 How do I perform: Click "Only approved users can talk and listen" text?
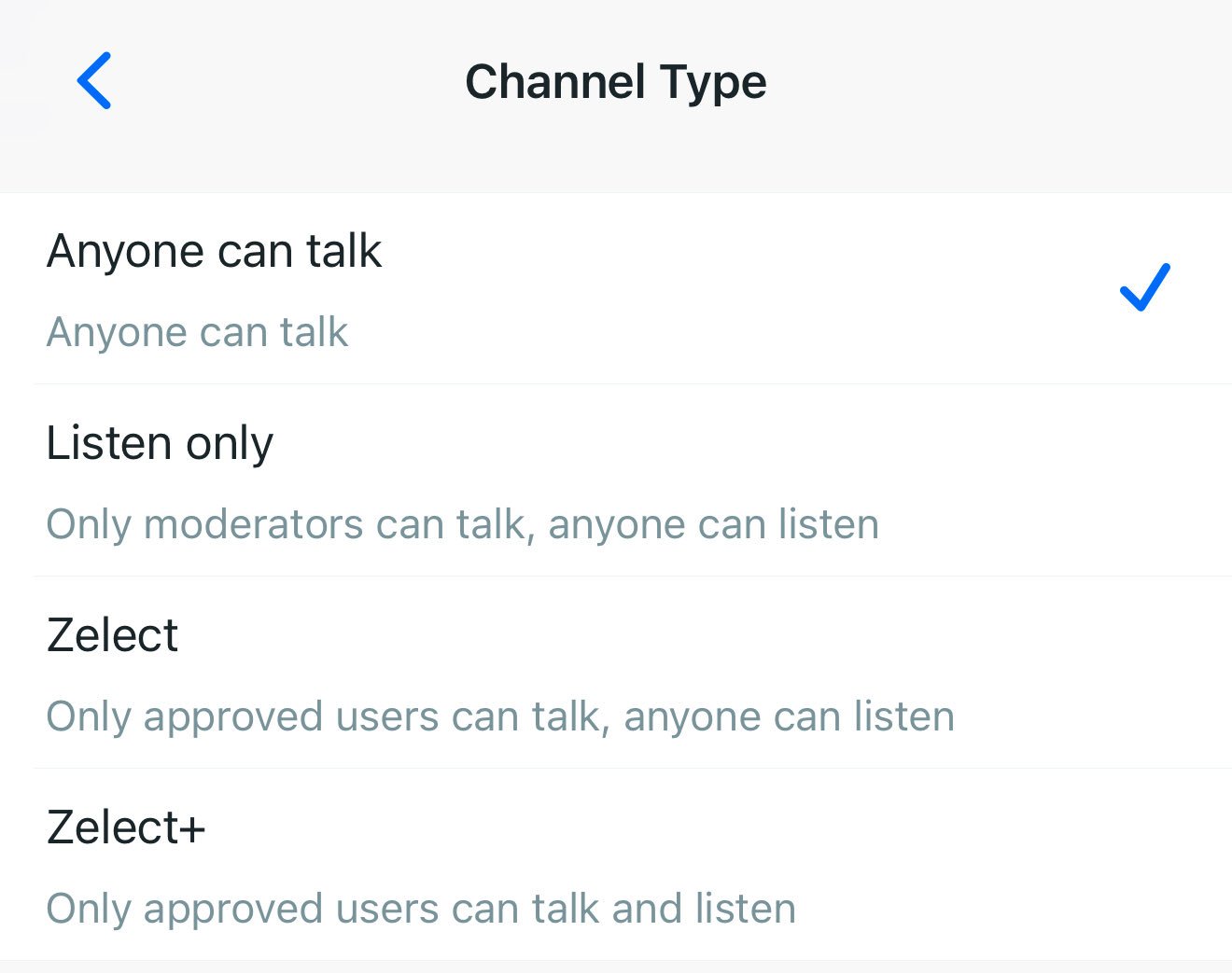pos(421,909)
